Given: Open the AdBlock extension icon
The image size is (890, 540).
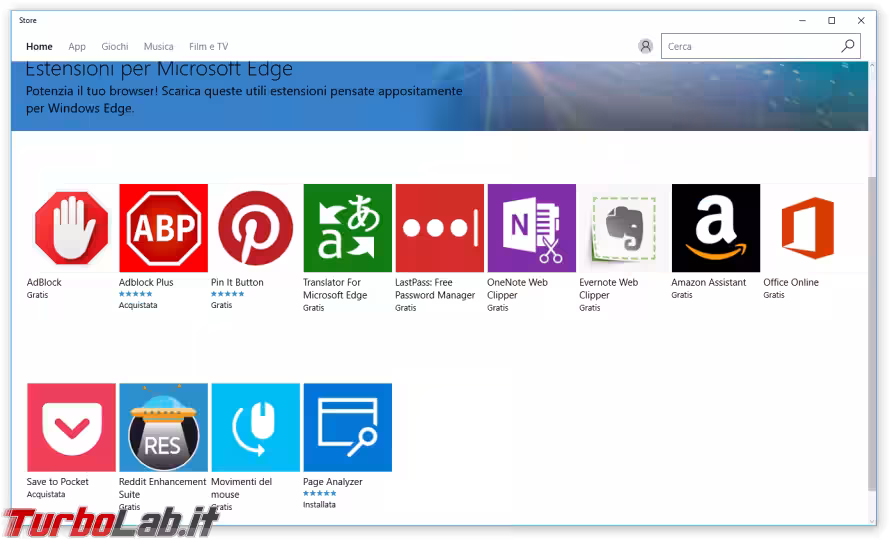Looking at the screenshot, I should coord(71,228).
